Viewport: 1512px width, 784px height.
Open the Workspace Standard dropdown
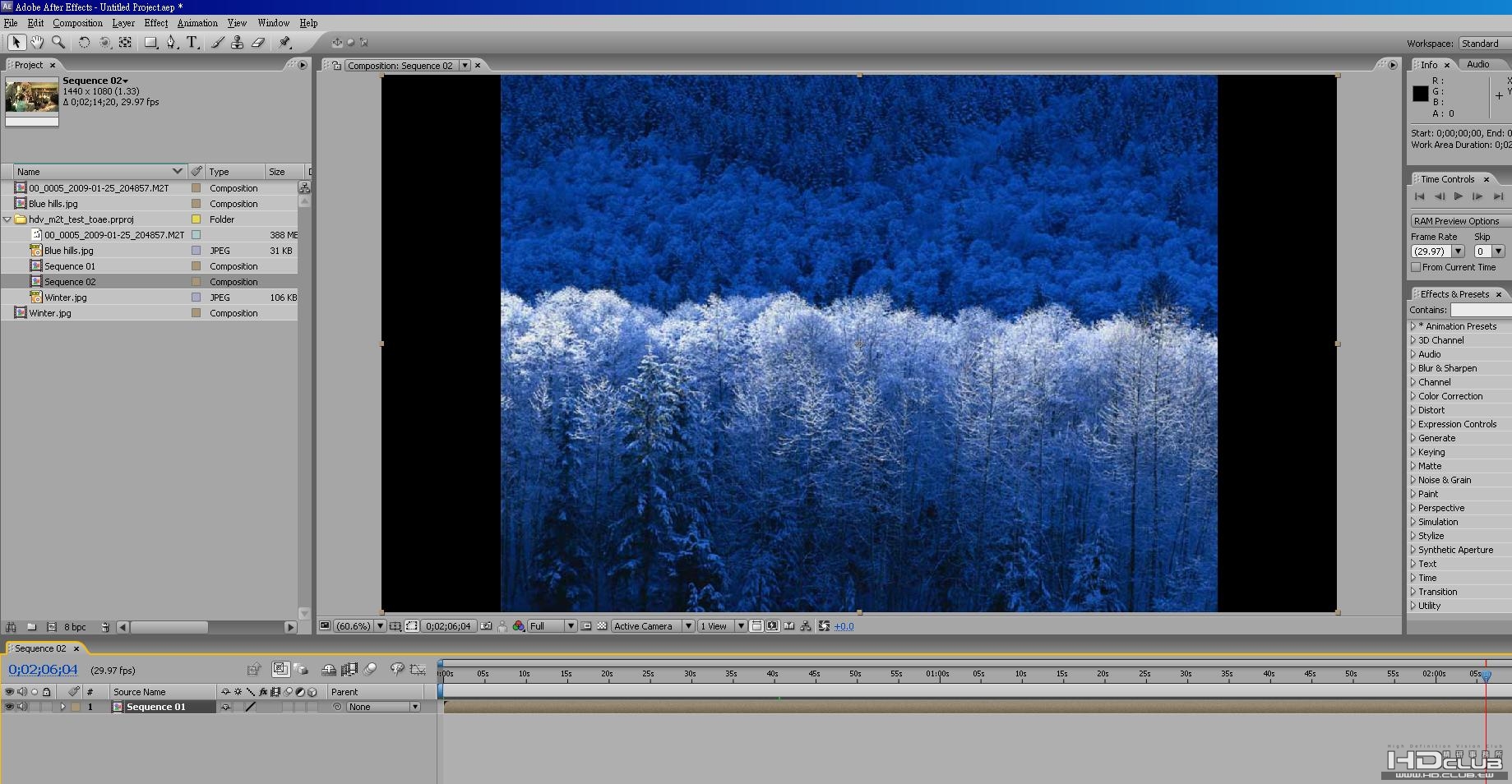[1485, 44]
